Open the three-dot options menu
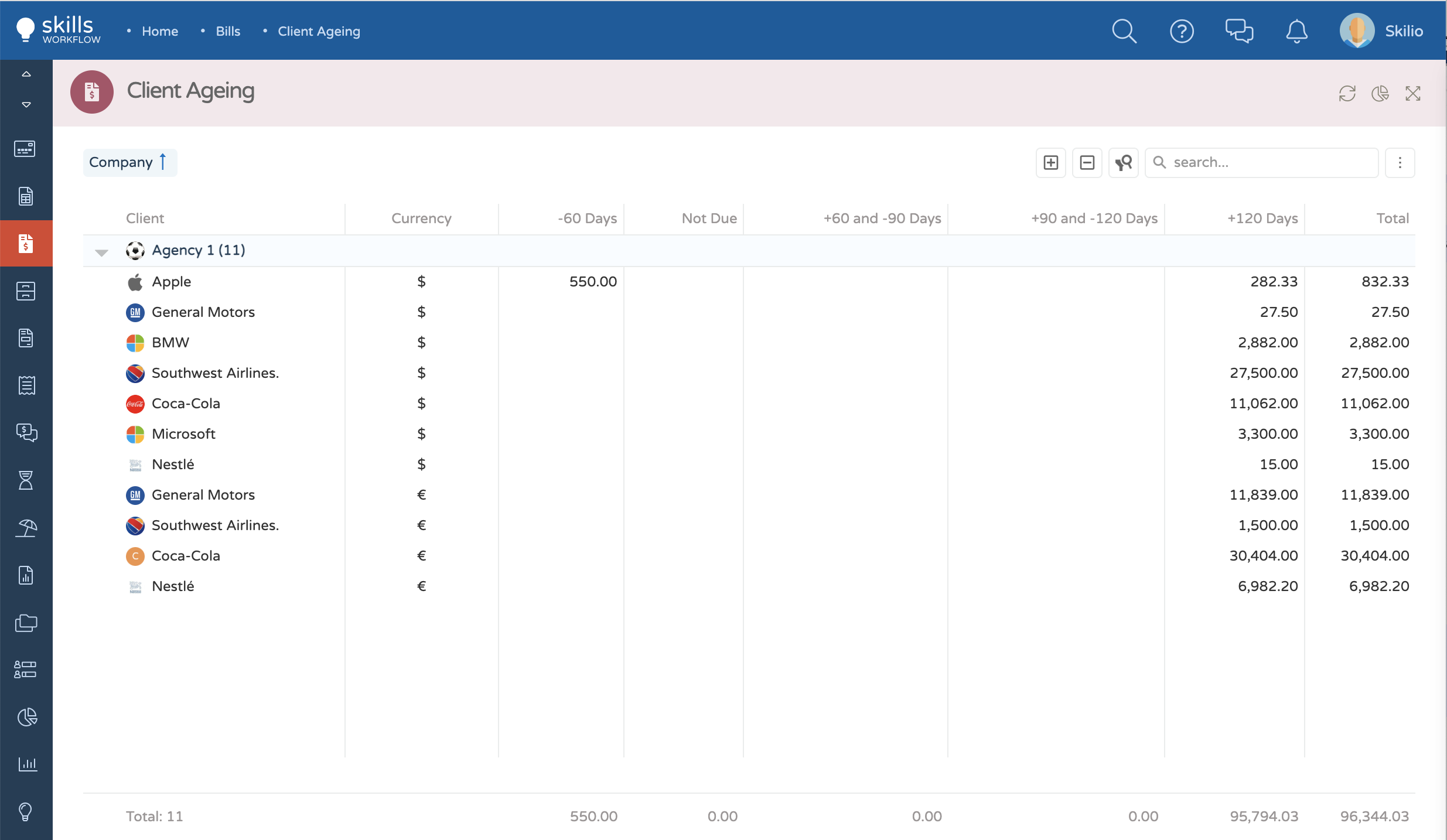The image size is (1447, 840). click(x=1400, y=162)
